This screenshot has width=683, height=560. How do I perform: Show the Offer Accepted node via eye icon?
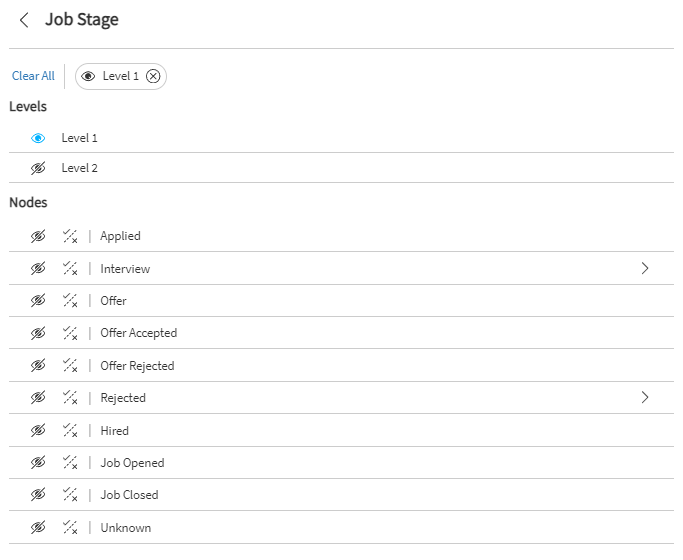click(x=38, y=333)
